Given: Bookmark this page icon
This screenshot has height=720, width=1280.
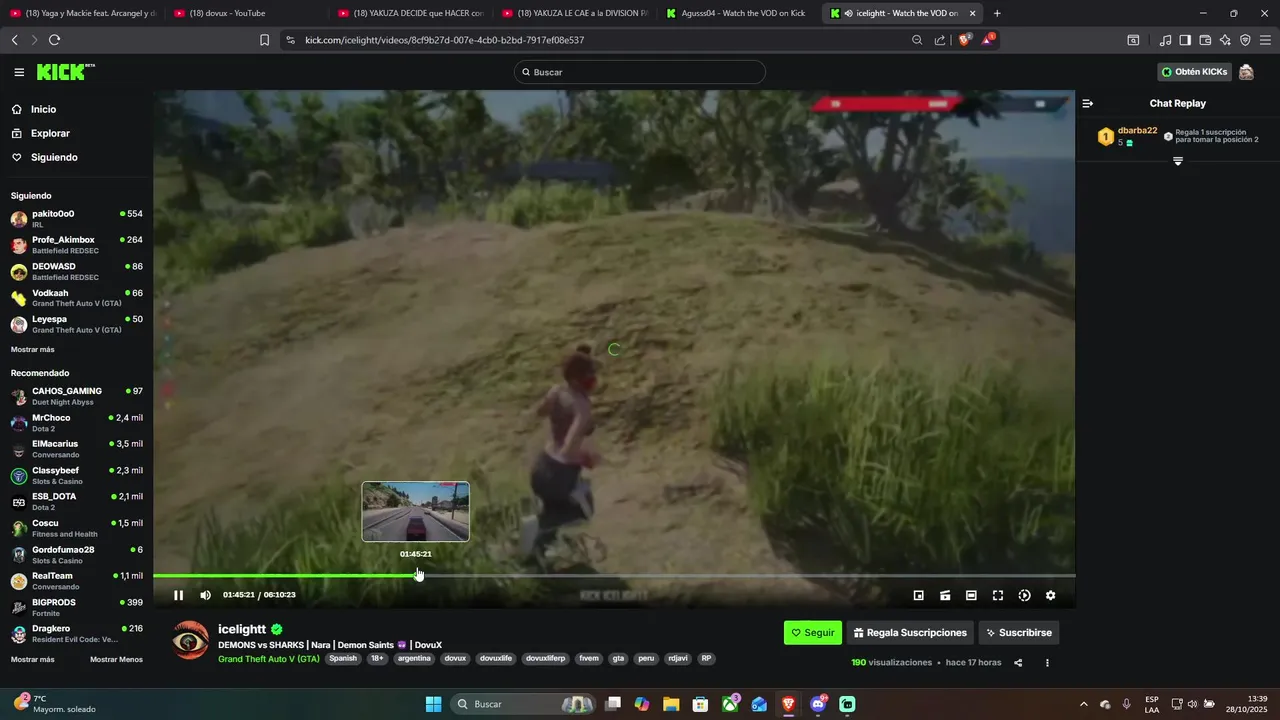Looking at the screenshot, I should (x=264, y=40).
